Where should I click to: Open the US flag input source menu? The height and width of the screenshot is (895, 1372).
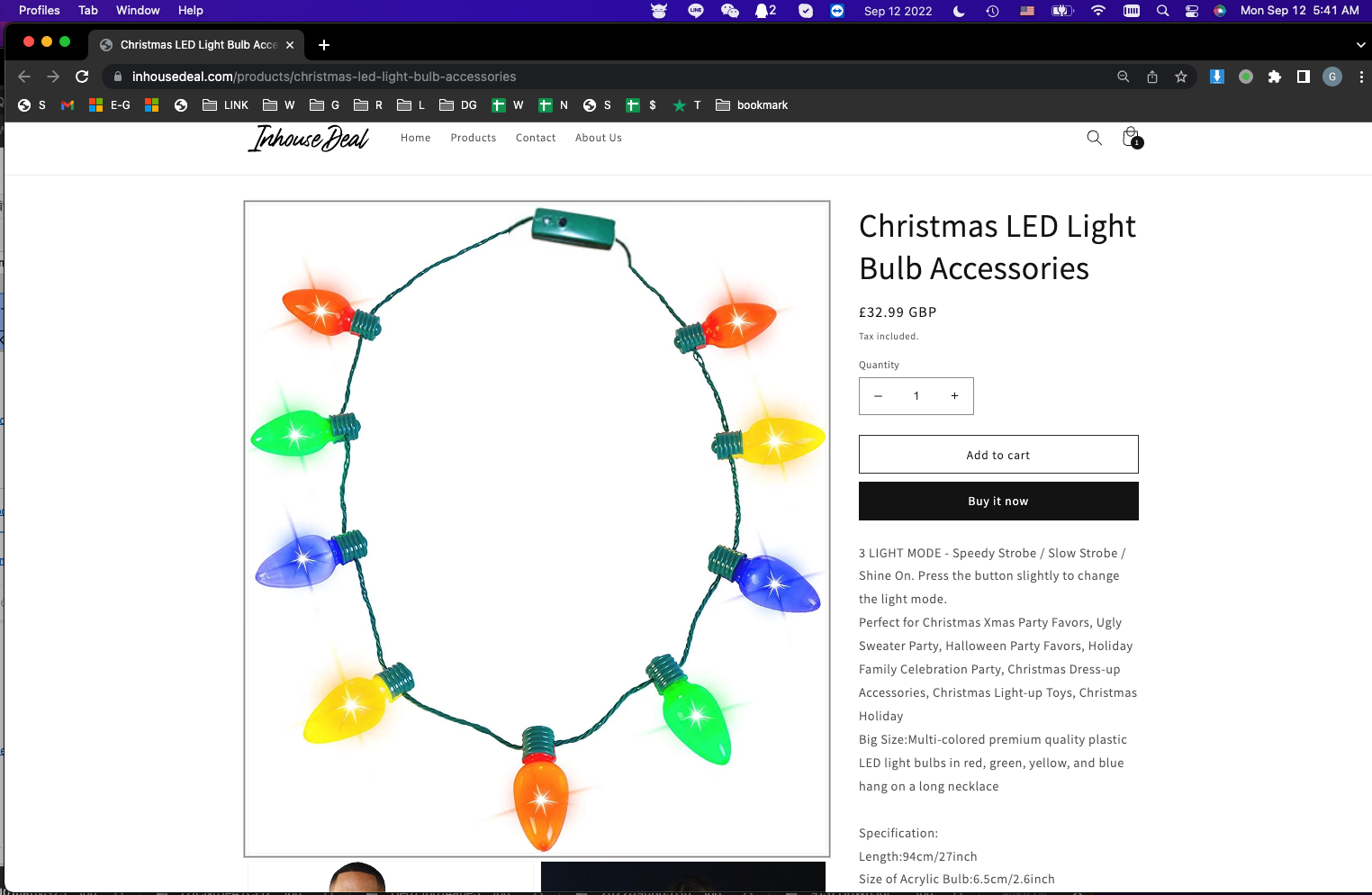click(1027, 11)
